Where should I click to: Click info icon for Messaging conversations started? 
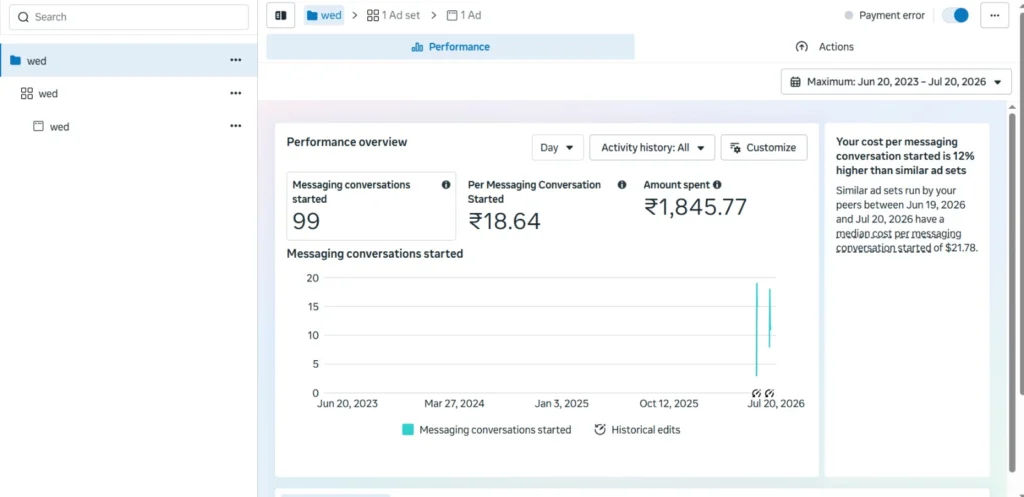(x=446, y=185)
